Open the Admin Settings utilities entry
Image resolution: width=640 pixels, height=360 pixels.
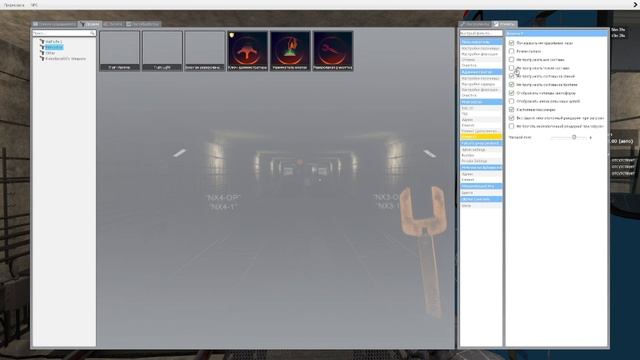(x=481, y=150)
